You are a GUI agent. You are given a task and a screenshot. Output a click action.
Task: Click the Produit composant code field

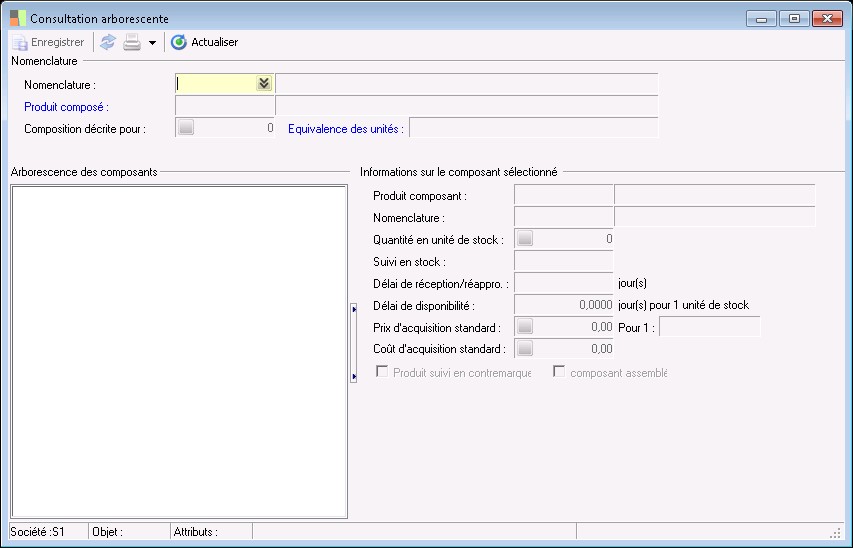click(x=564, y=195)
